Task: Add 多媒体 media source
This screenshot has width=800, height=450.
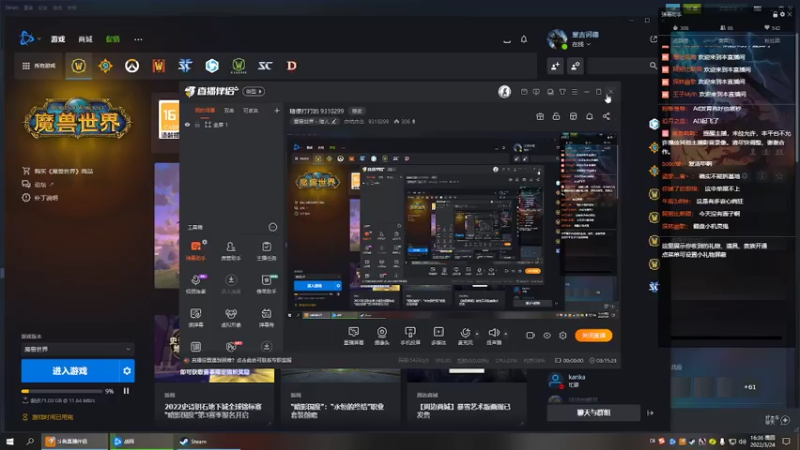Action: coord(438,336)
